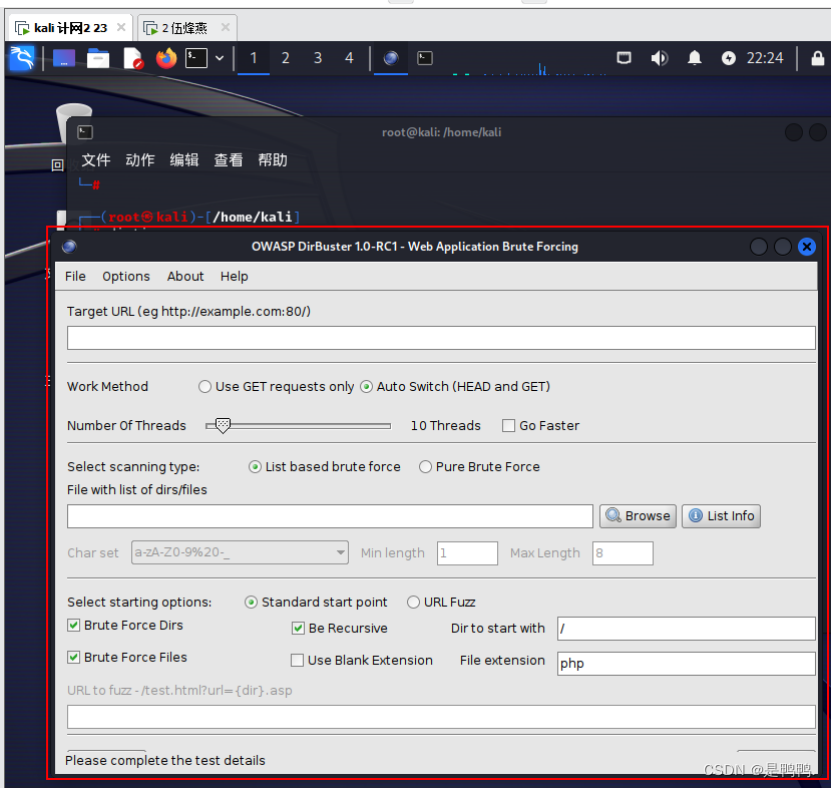This screenshot has height=788, width=831.
Task: Click the volume speaker tray icon
Action: (x=659, y=58)
